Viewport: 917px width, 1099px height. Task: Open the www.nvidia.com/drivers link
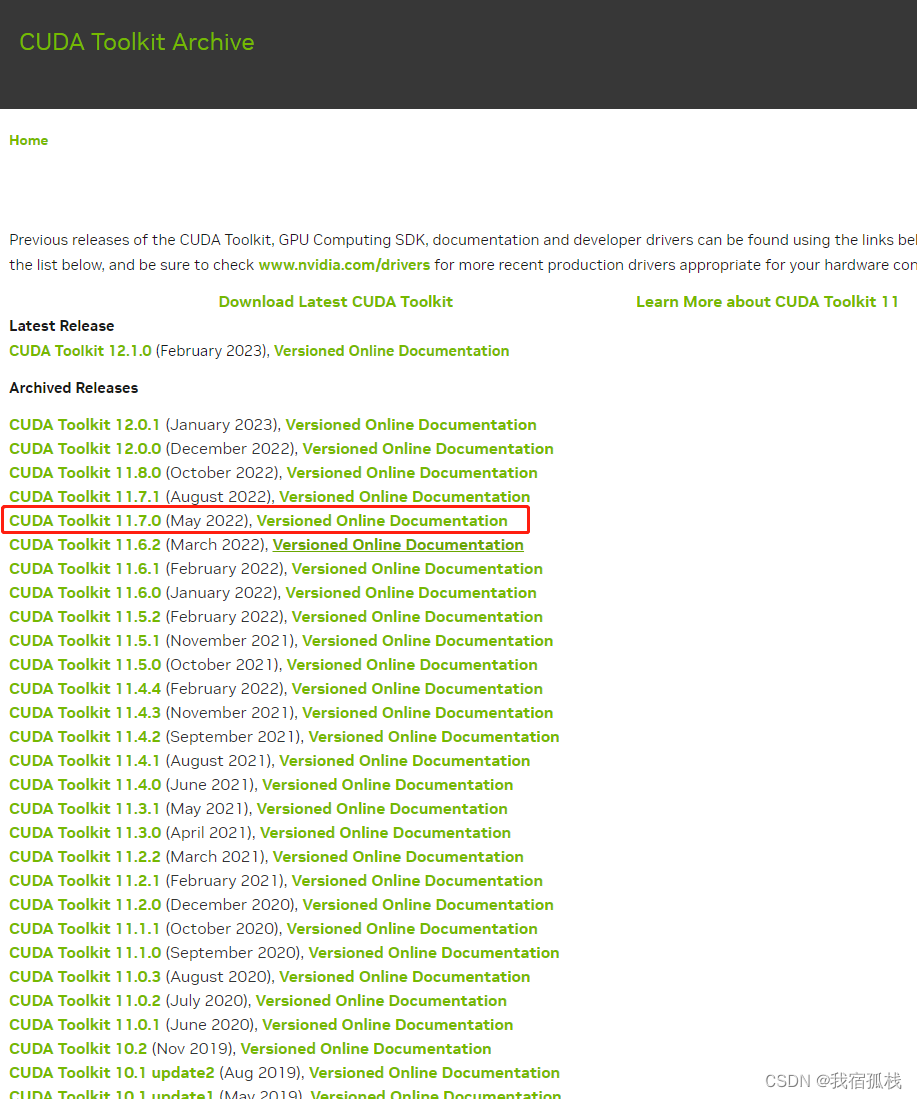pos(344,265)
